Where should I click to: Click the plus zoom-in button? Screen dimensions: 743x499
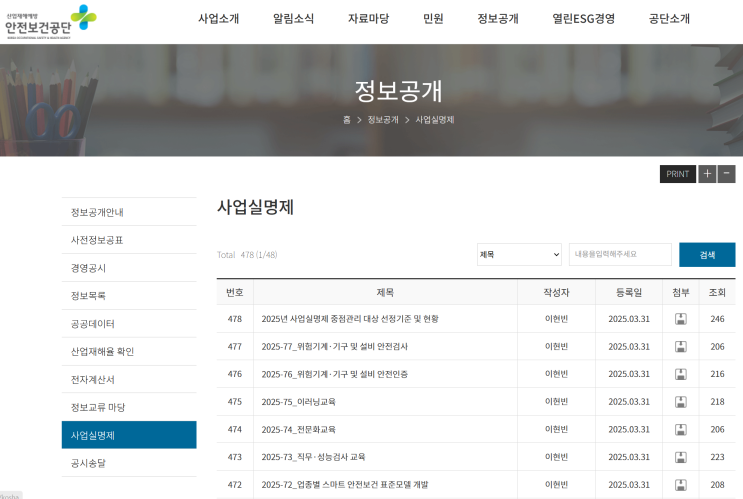707,174
